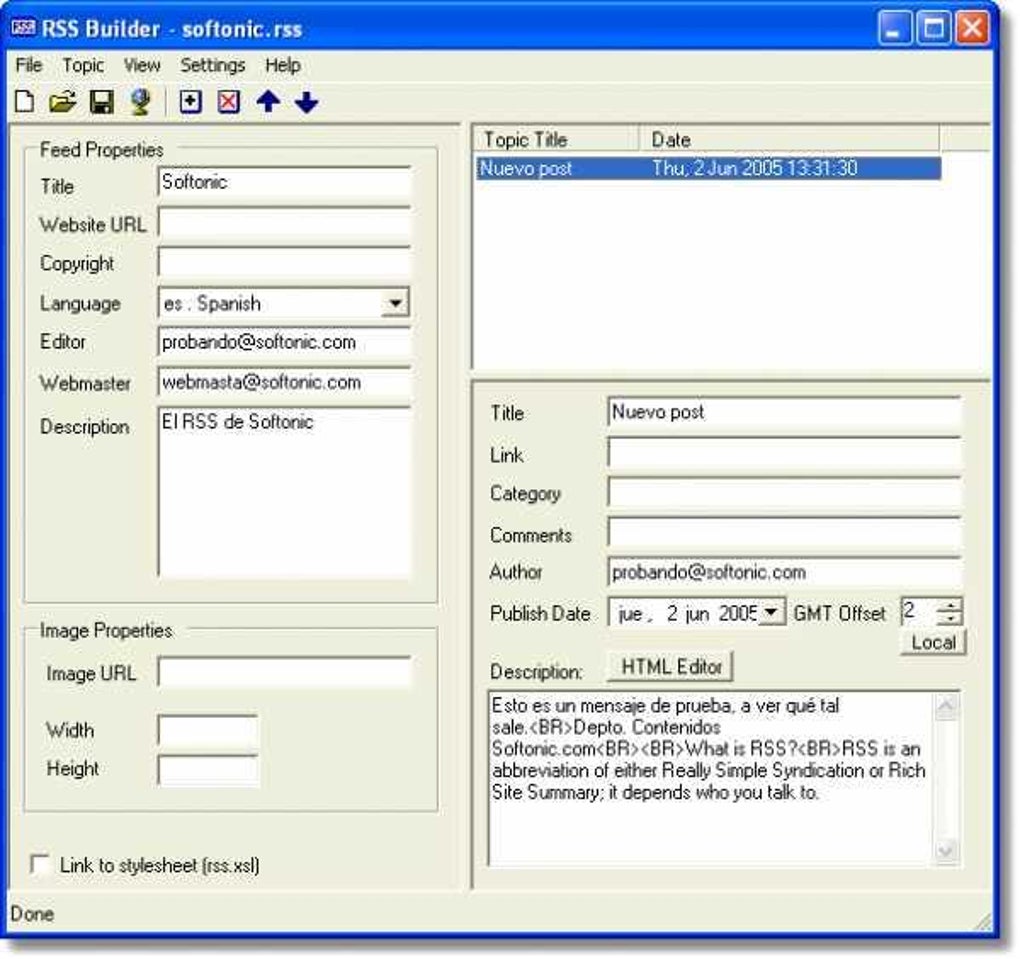Click description scrollbar up arrow
Image resolution: width=1020 pixels, height=959 pixels.
point(946,706)
